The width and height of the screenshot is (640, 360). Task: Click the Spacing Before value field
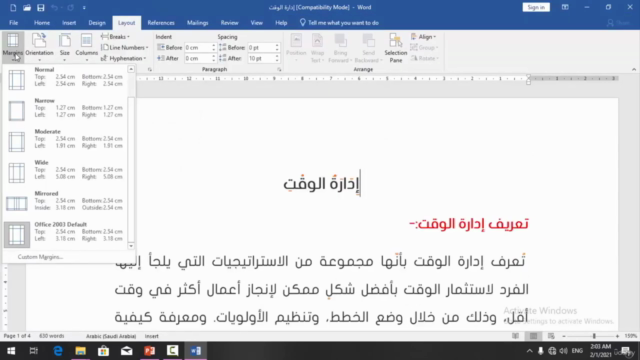(261, 47)
